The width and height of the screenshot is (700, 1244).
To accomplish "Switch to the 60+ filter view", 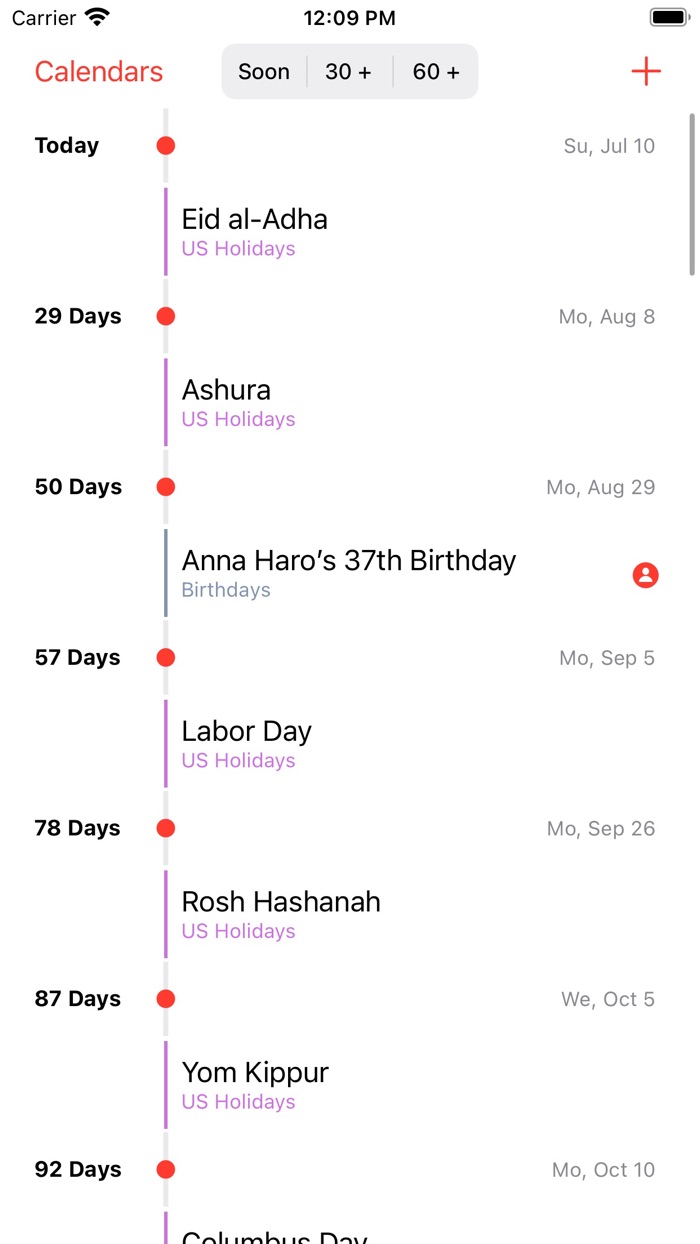I will 434,71.
